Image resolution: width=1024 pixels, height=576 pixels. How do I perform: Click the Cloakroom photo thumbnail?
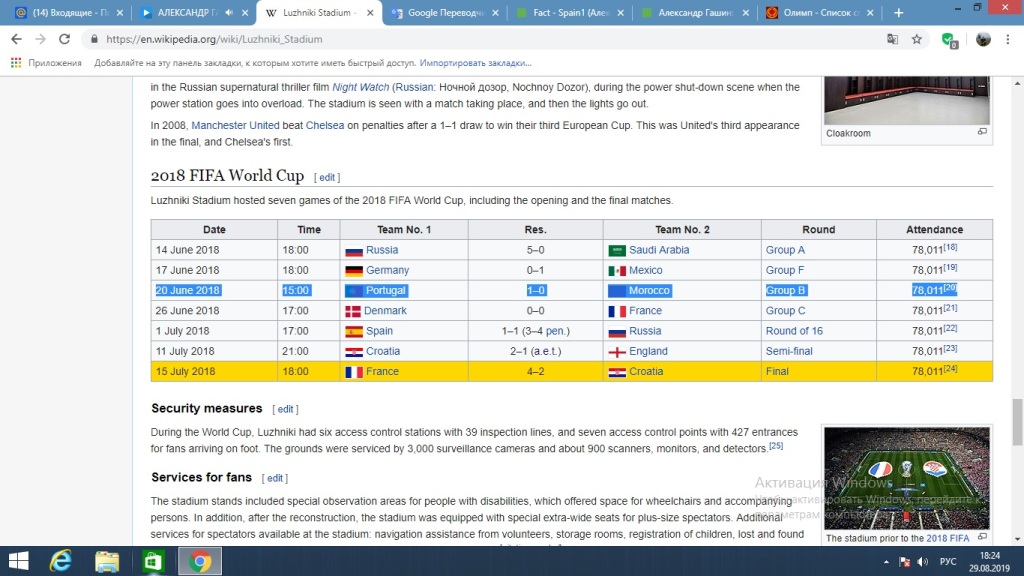(906, 100)
